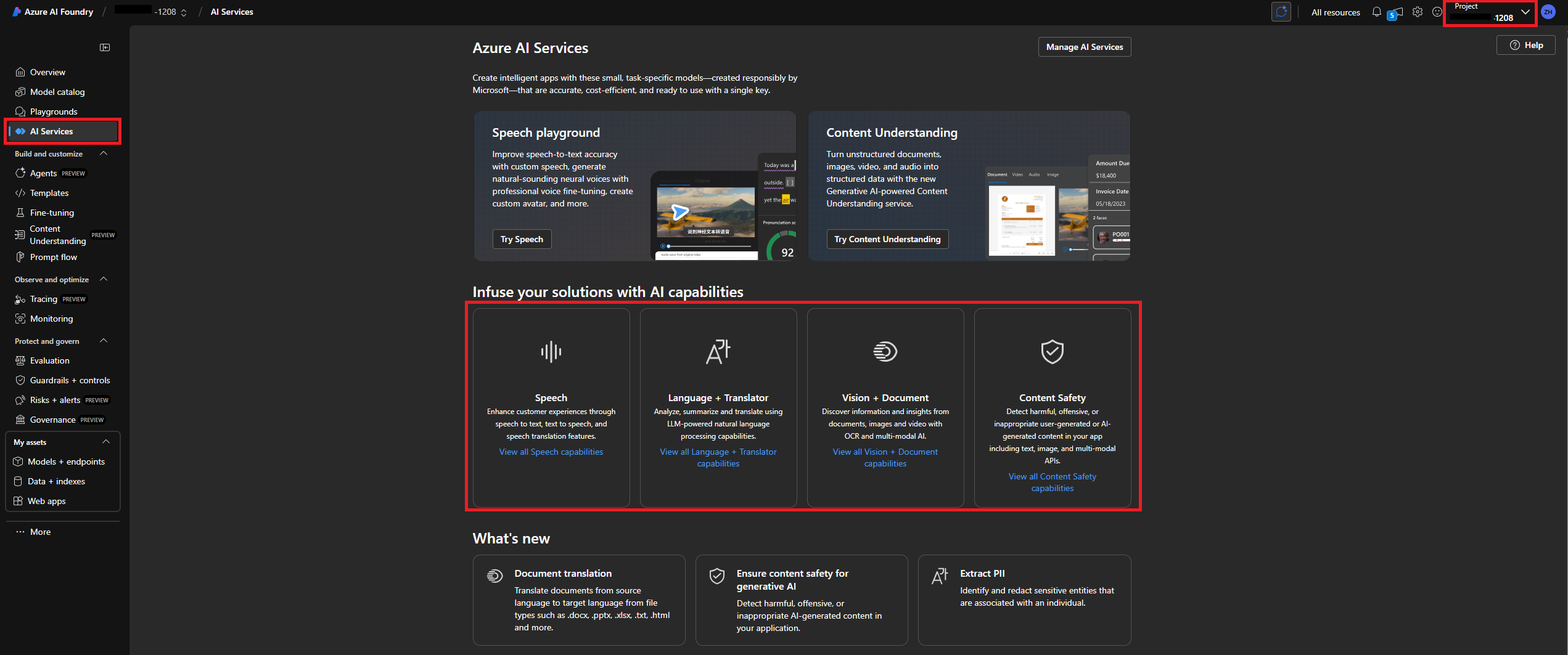
Task: Collapse the Build and customize section
Action: pyautogui.click(x=104, y=153)
